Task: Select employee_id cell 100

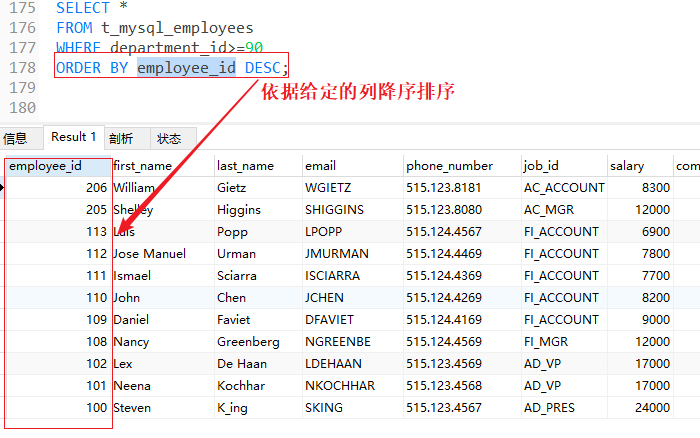Action: (x=58, y=408)
